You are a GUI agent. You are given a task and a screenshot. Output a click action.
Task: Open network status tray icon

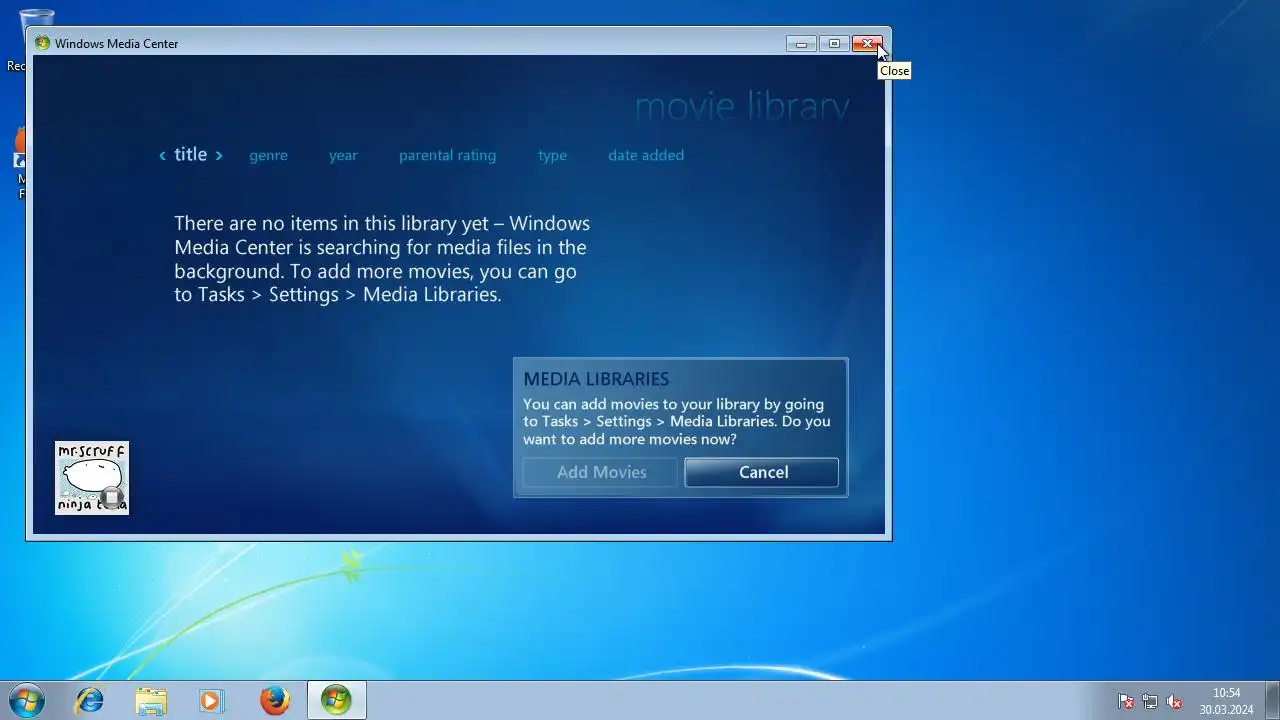pyautogui.click(x=1150, y=701)
